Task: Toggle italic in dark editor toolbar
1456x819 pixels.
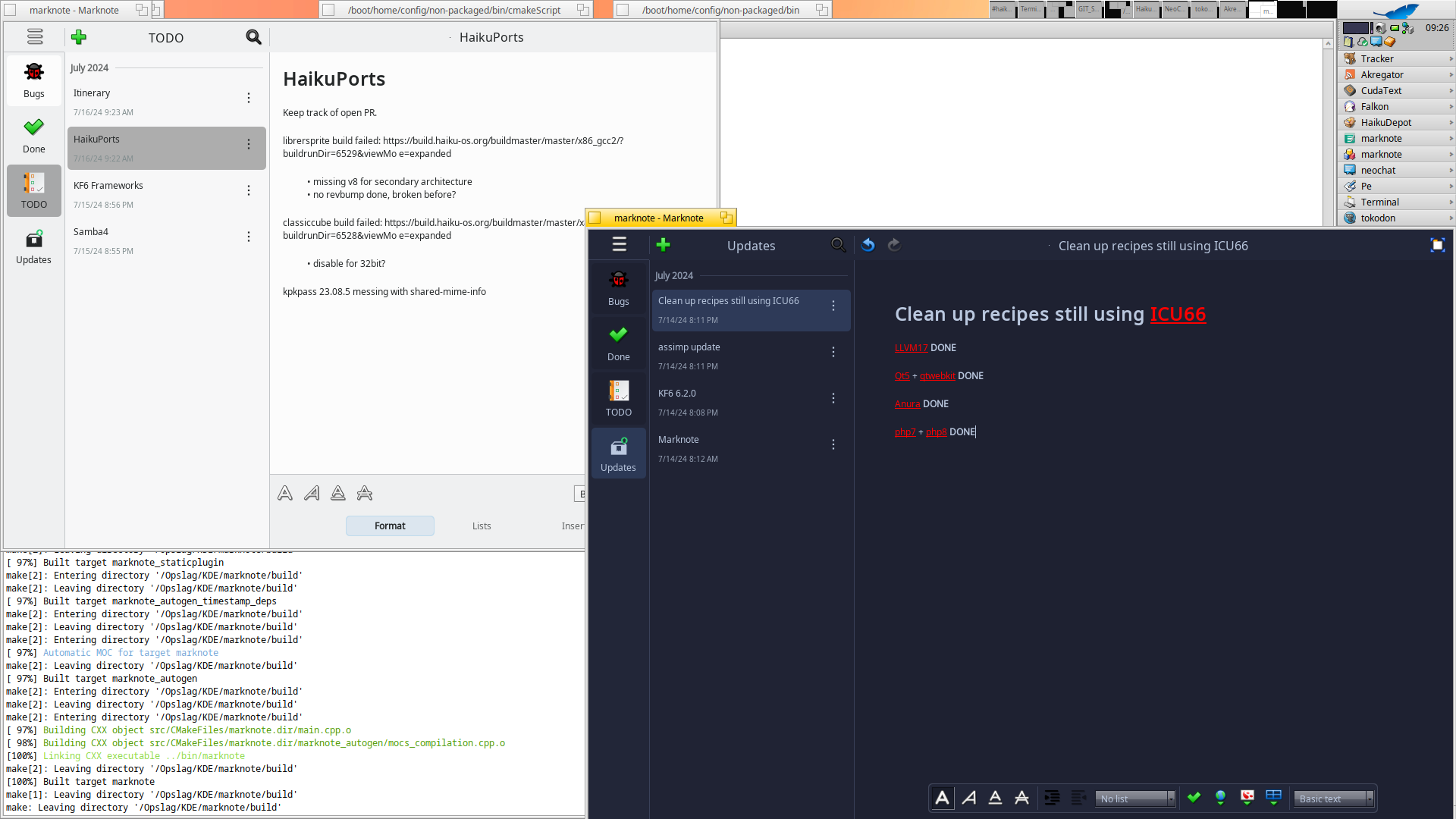Action: coord(969,798)
